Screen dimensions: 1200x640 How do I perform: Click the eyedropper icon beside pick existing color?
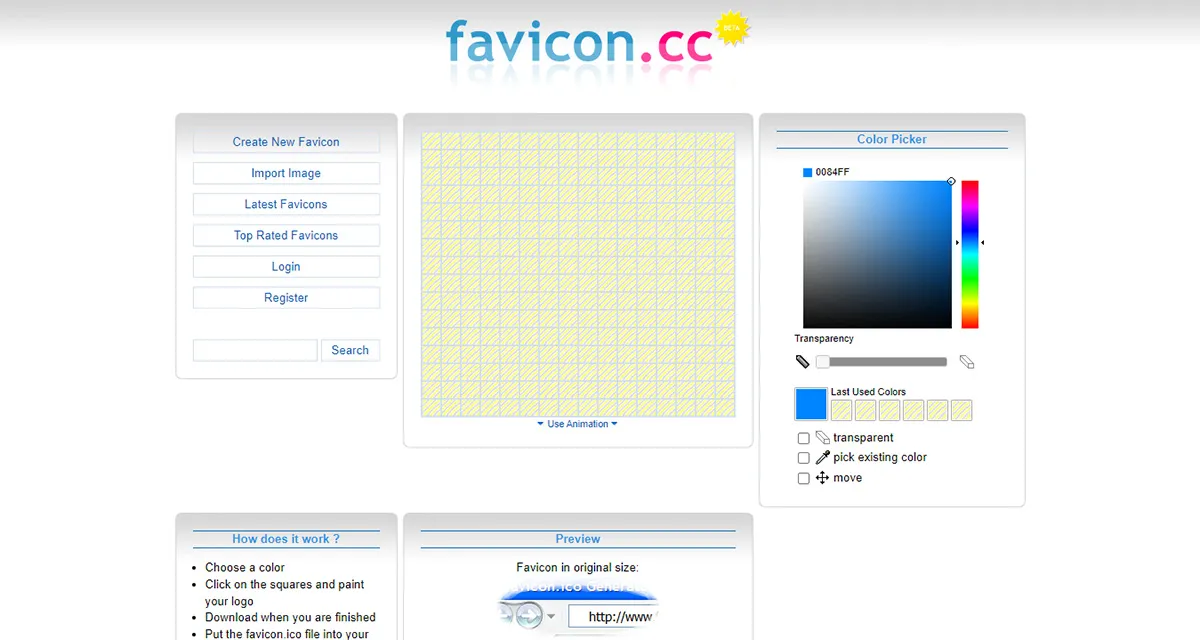click(x=823, y=457)
